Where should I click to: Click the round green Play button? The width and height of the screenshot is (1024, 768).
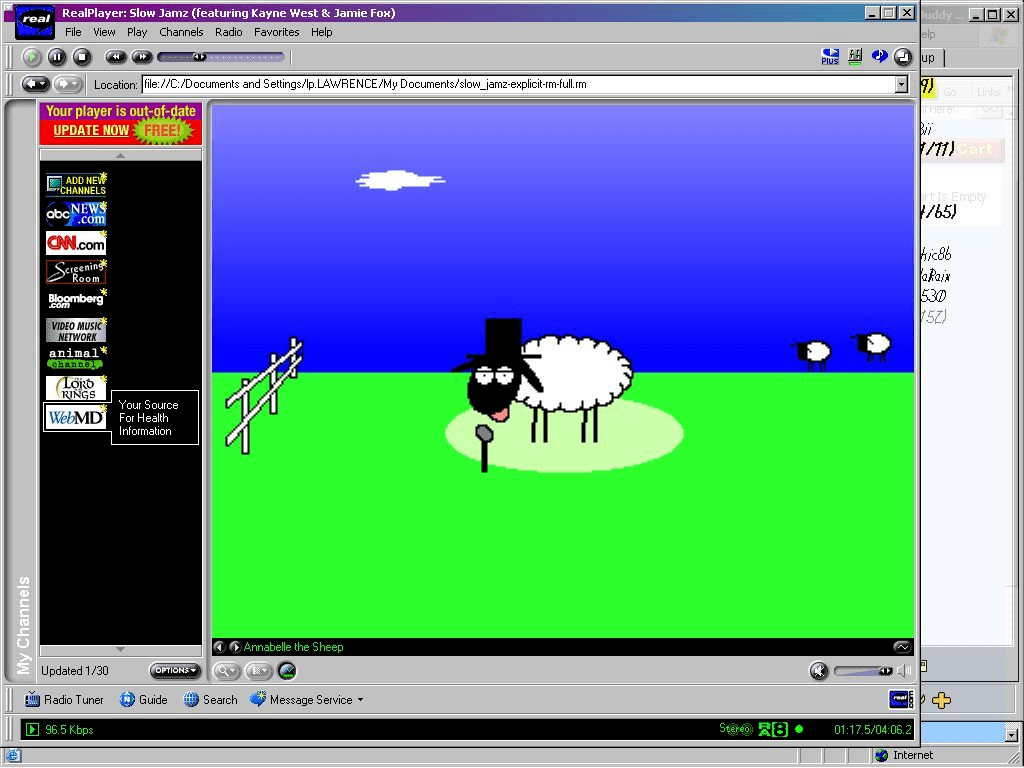pos(31,57)
